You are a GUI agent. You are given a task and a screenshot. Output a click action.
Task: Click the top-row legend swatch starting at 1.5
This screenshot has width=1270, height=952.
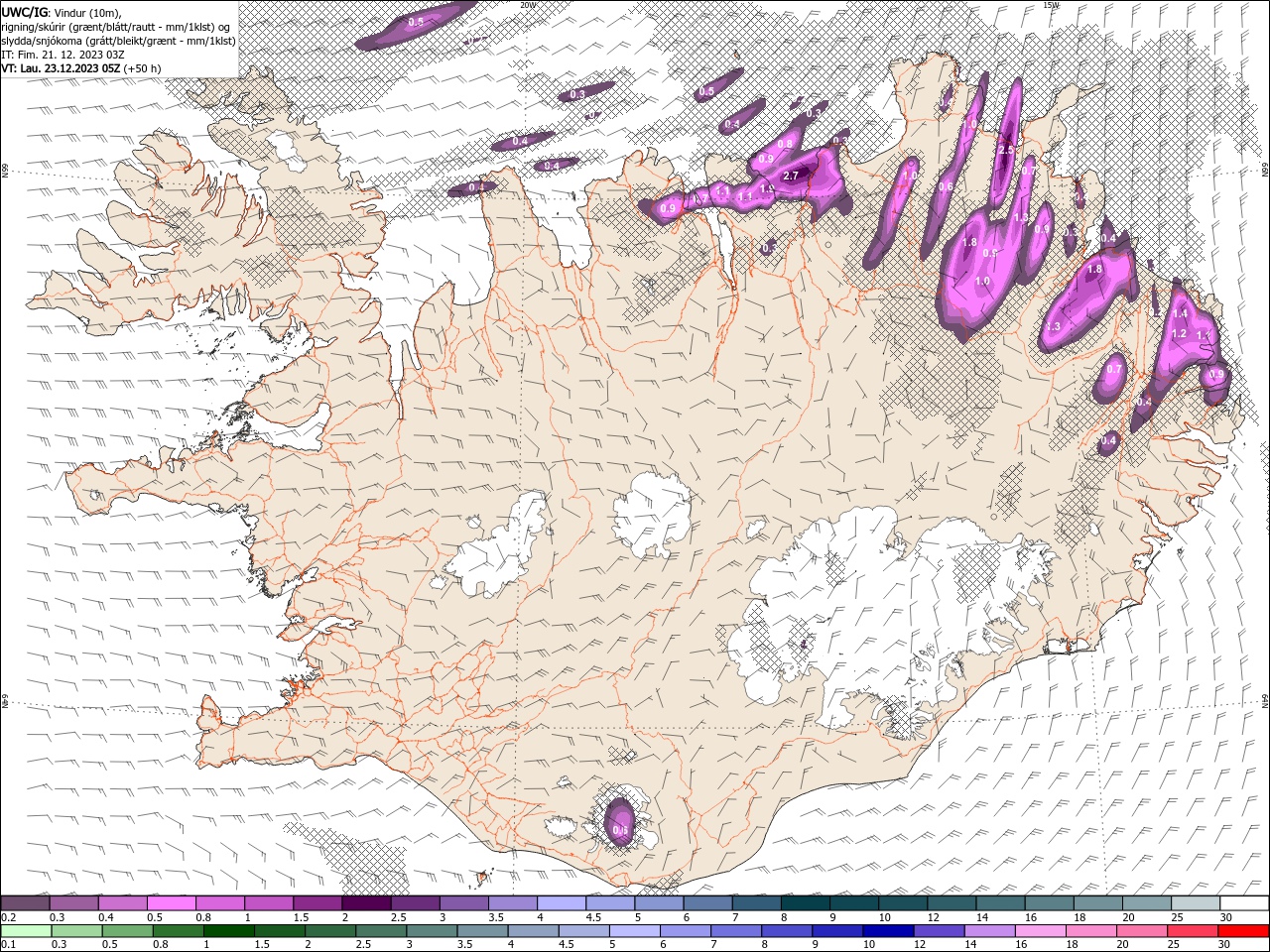click(x=317, y=903)
